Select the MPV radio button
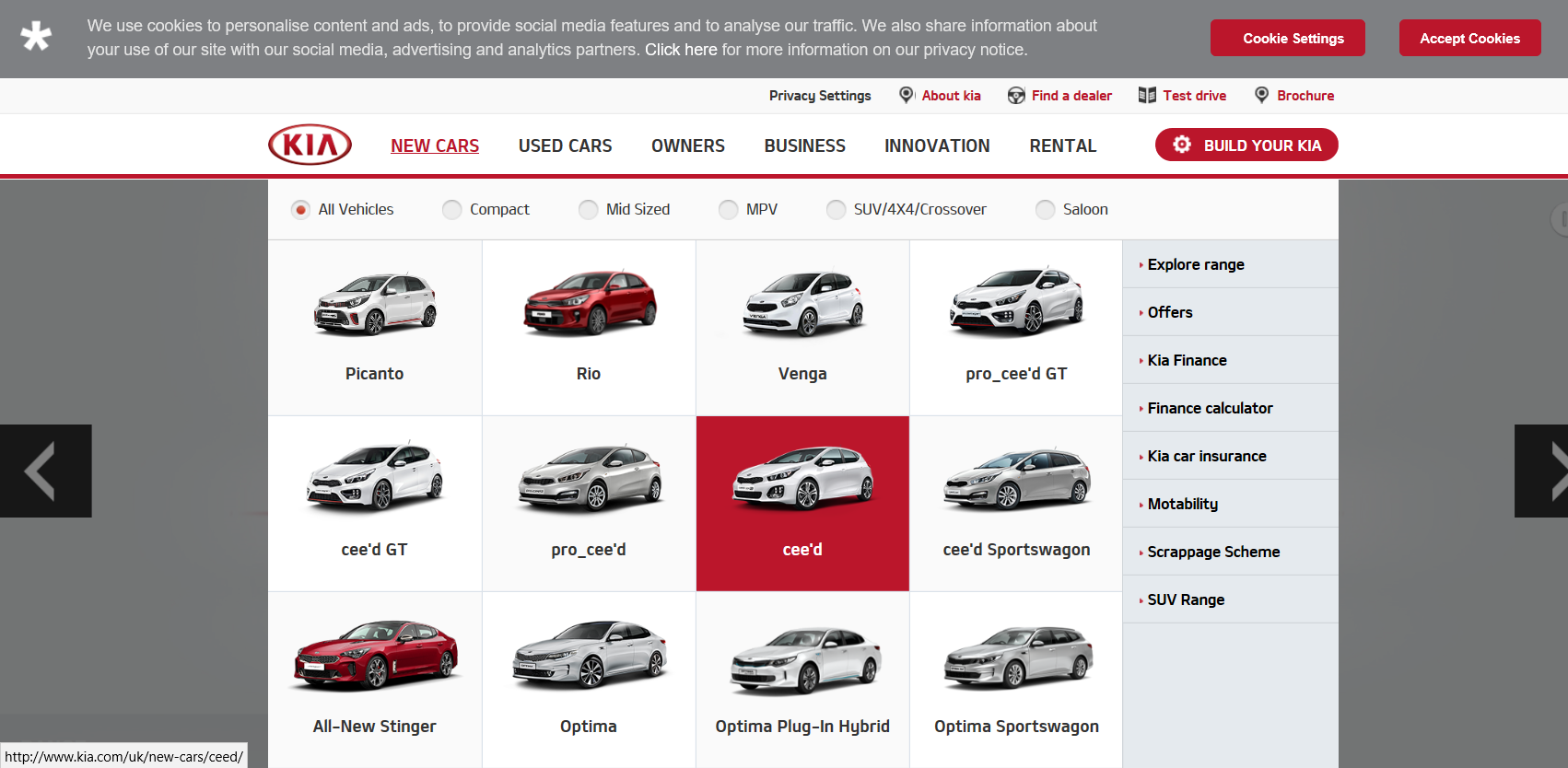The height and width of the screenshot is (768, 1568). point(728,210)
